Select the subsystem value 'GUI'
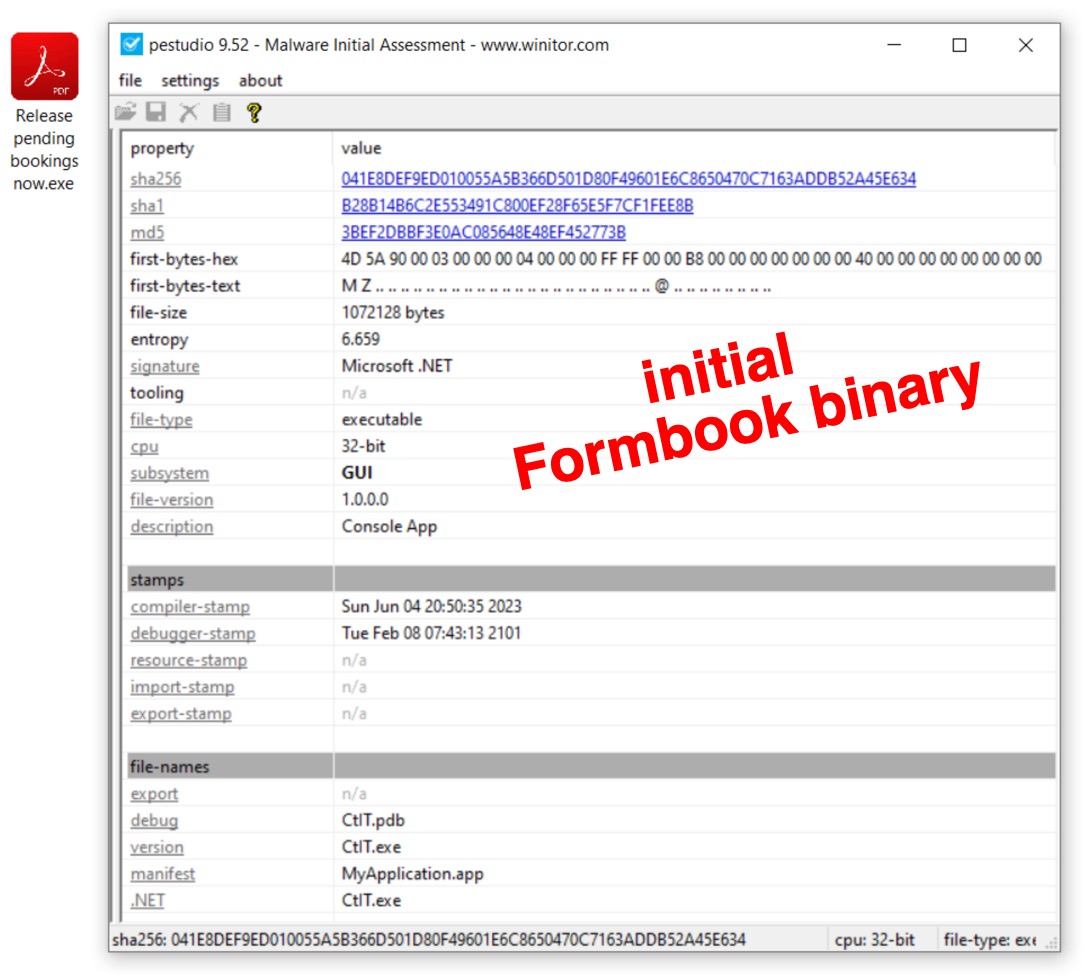 click(357, 473)
